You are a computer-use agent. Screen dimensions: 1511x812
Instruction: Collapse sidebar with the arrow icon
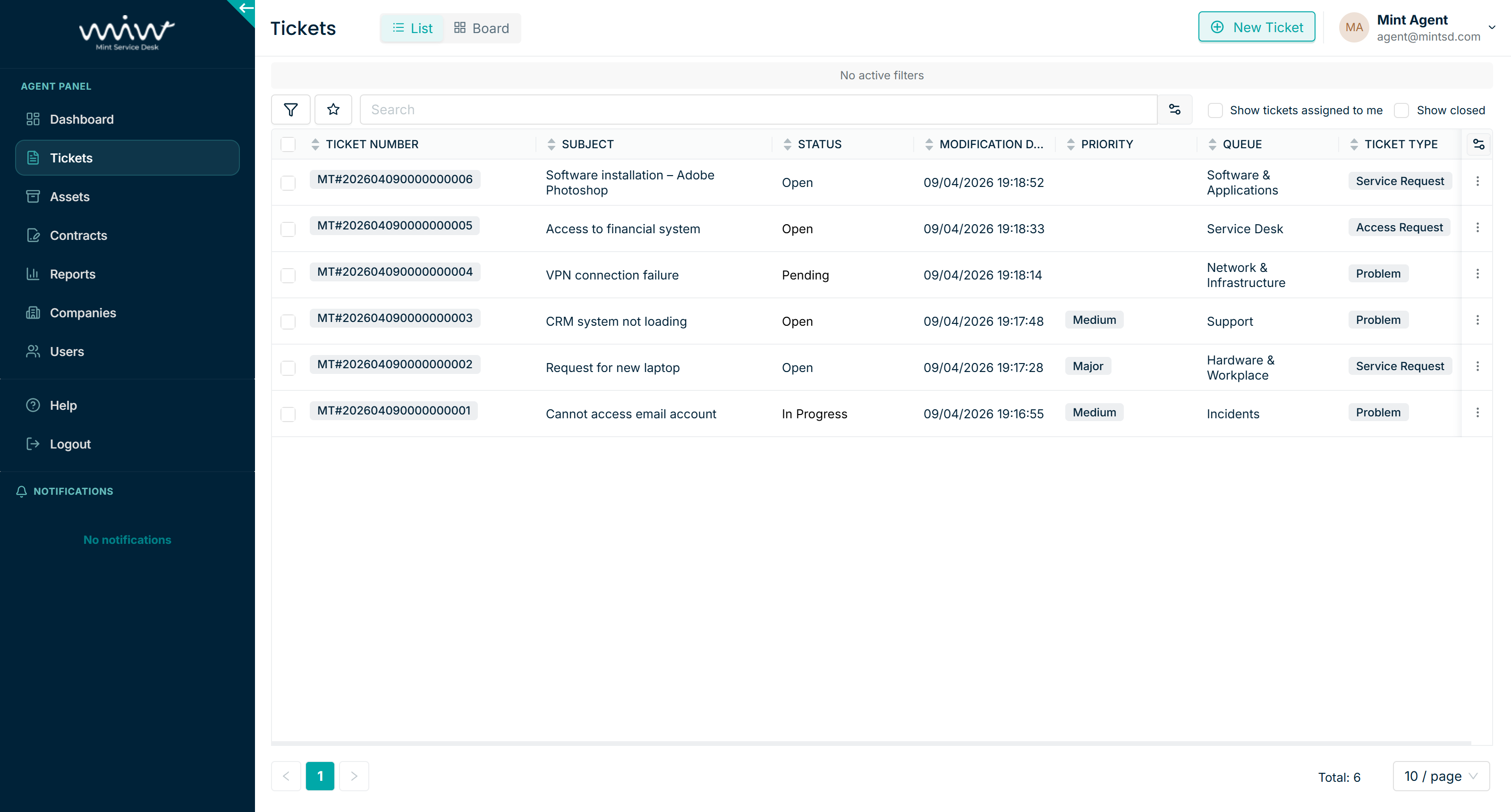pos(246,8)
